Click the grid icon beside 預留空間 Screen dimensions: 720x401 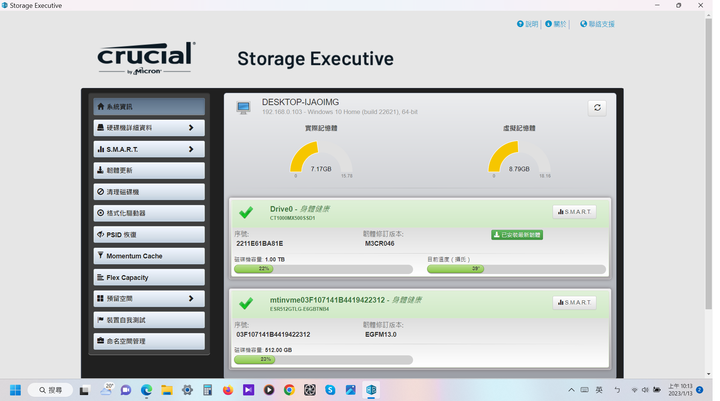point(101,299)
